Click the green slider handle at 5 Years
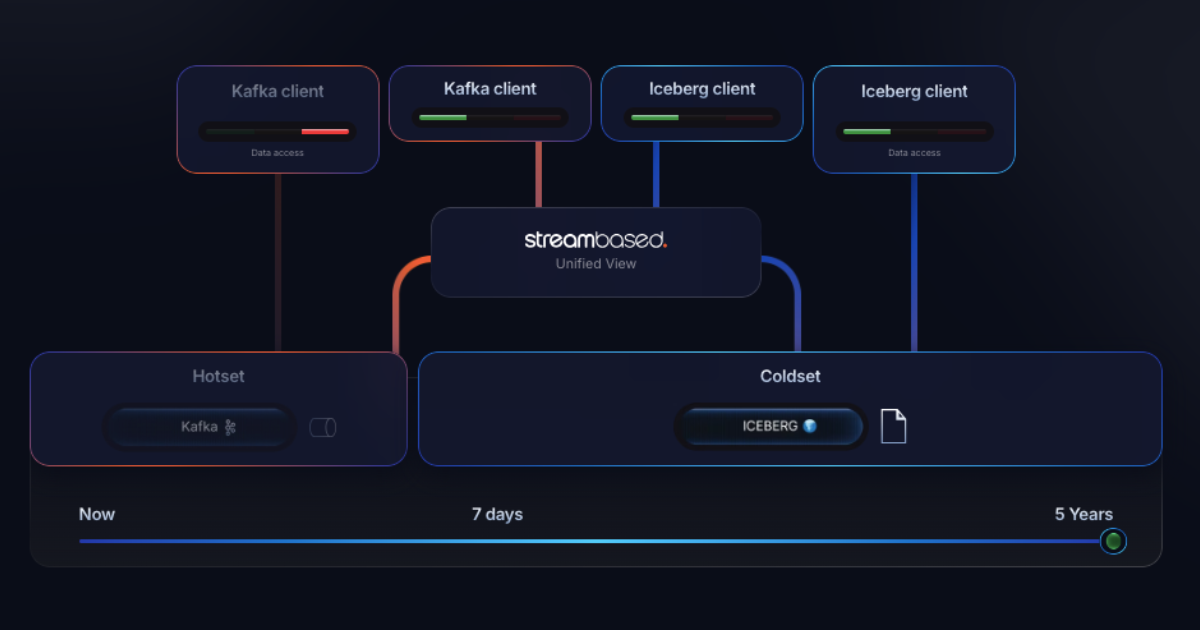Image resolution: width=1200 pixels, height=630 pixels. [1113, 541]
